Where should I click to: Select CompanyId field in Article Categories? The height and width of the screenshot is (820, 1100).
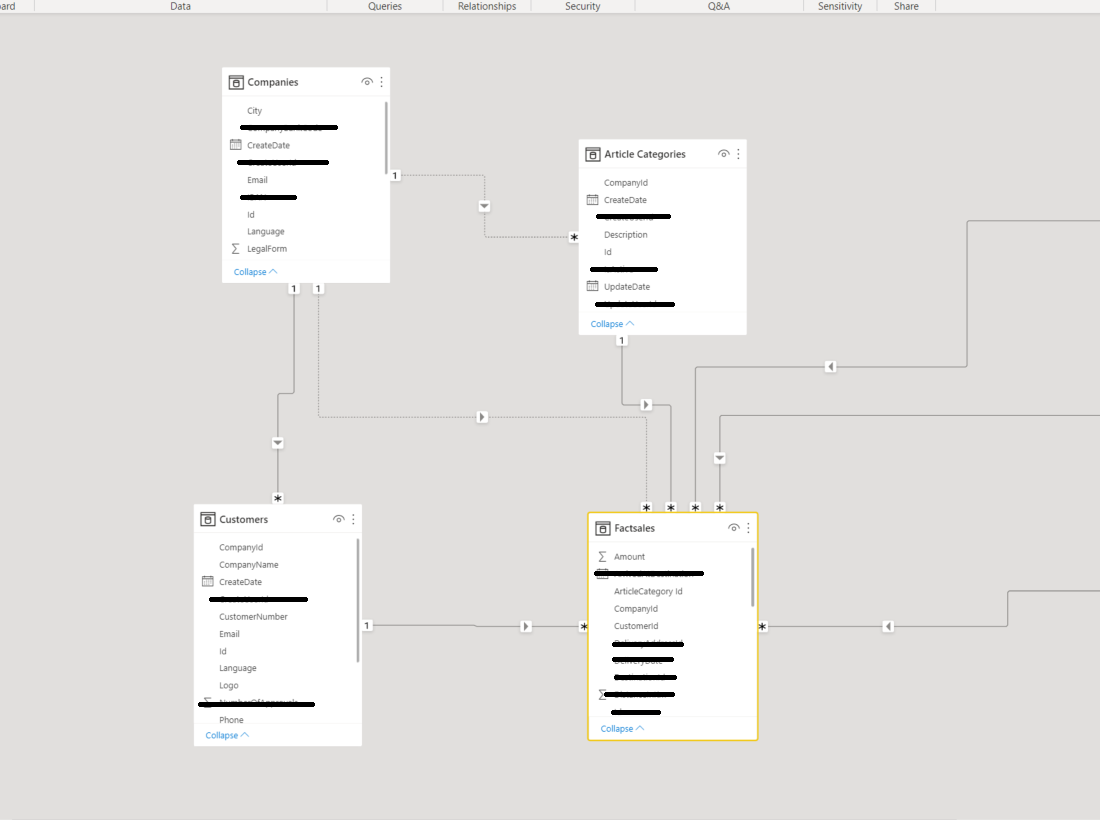[x=626, y=182]
